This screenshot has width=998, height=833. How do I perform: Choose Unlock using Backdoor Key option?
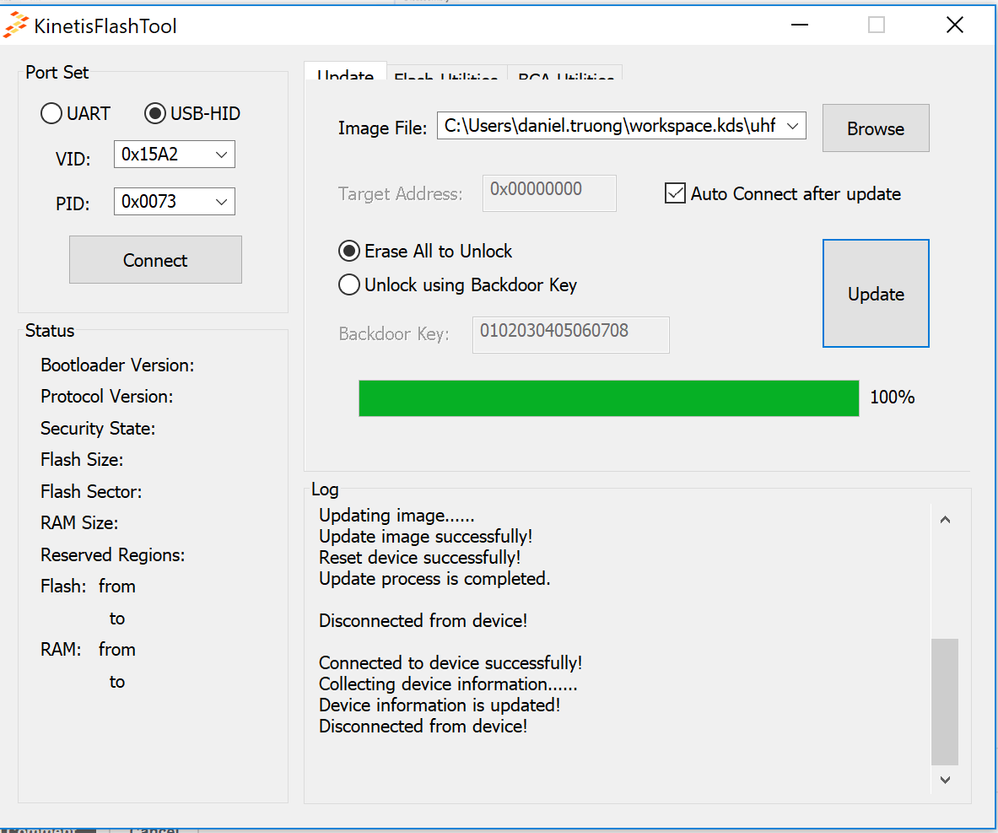[349, 284]
